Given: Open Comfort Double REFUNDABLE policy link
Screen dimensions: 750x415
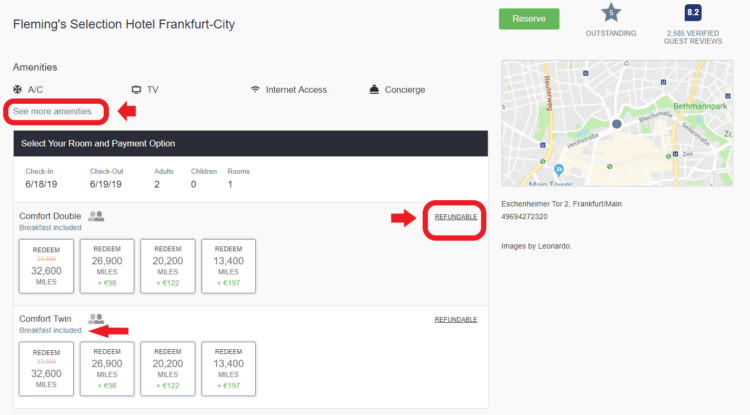Looking at the screenshot, I should point(456,217).
